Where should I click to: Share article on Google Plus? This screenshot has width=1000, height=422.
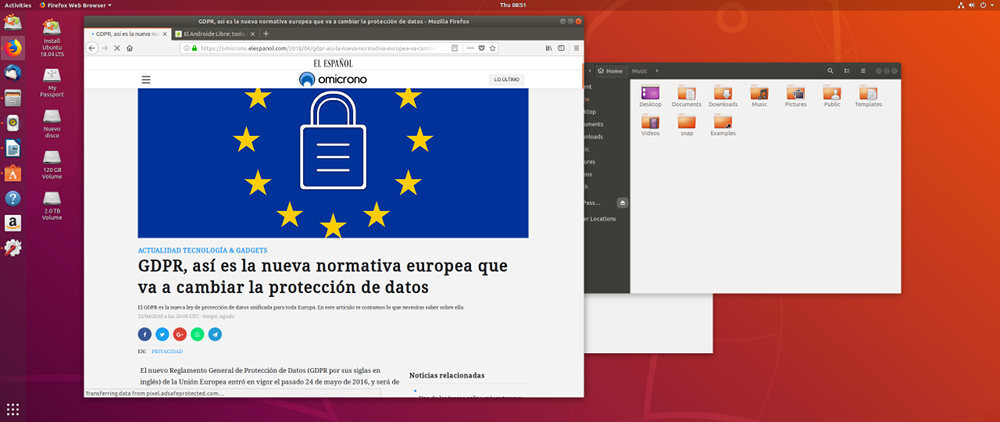(x=180, y=334)
